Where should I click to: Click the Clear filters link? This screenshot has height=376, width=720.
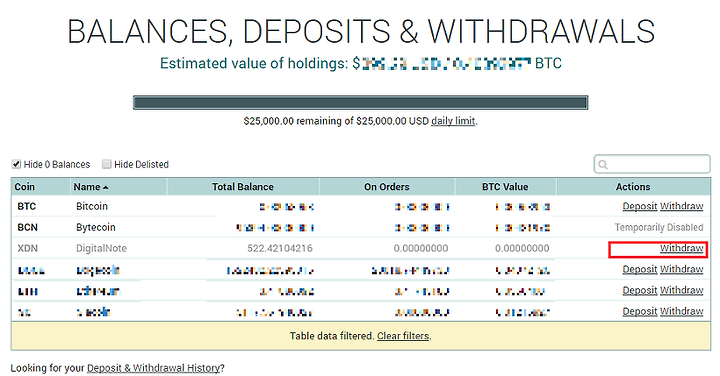403,336
